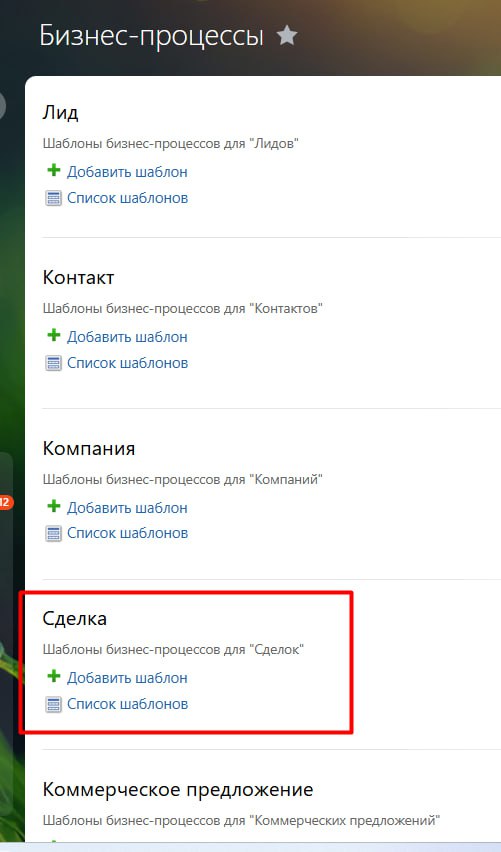Open Список шаблонов under Контакт
The image size is (501, 852).
127,363
